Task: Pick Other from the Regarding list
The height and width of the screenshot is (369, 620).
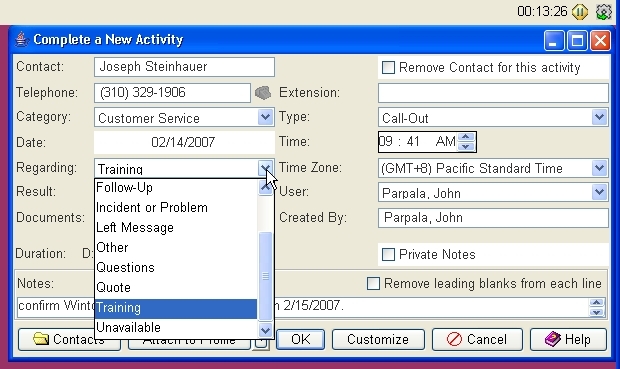Action: [176, 248]
